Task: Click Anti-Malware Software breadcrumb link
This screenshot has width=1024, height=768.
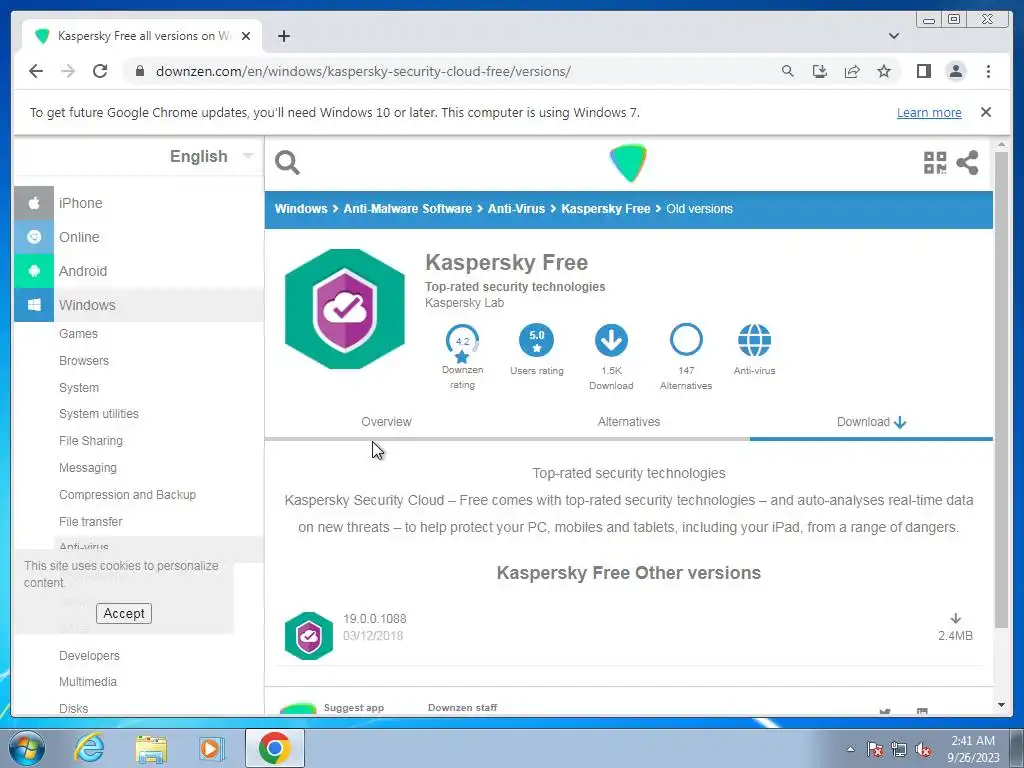Action: [x=408, y=209]
